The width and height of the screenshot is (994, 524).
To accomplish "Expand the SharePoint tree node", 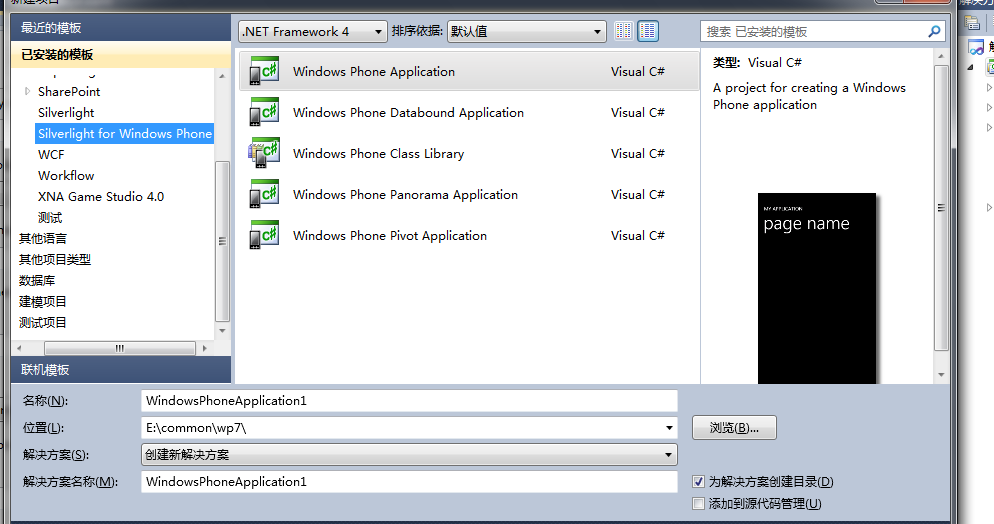I will pyautogui.click(x=27, y=91).
